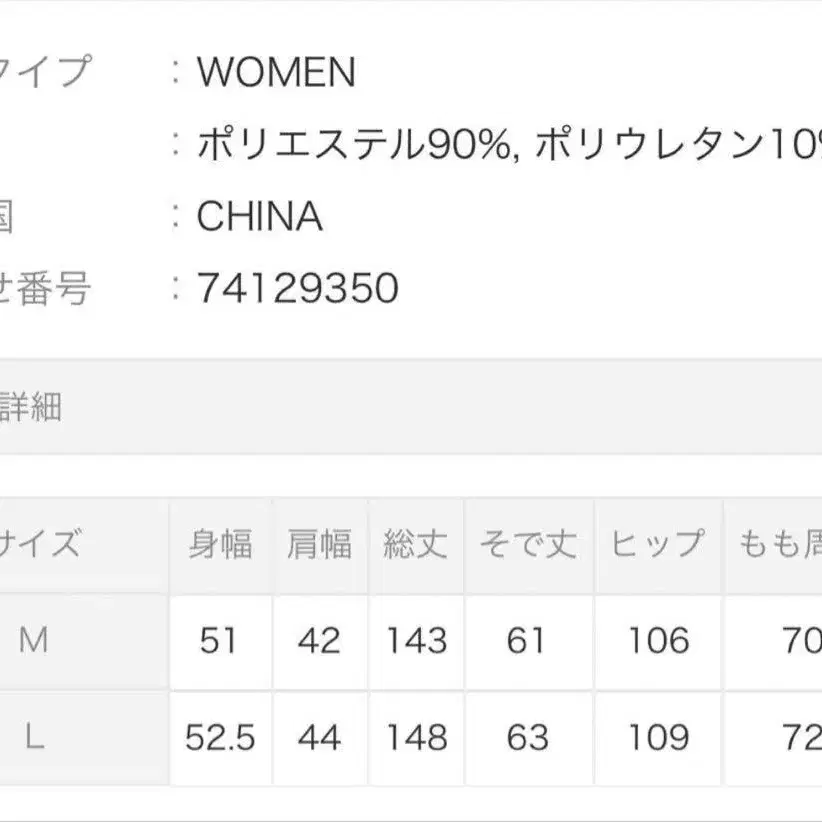This screenshot has width=822, height=822.
Task: Click the ヒップ column header
Action: [658, 545]
